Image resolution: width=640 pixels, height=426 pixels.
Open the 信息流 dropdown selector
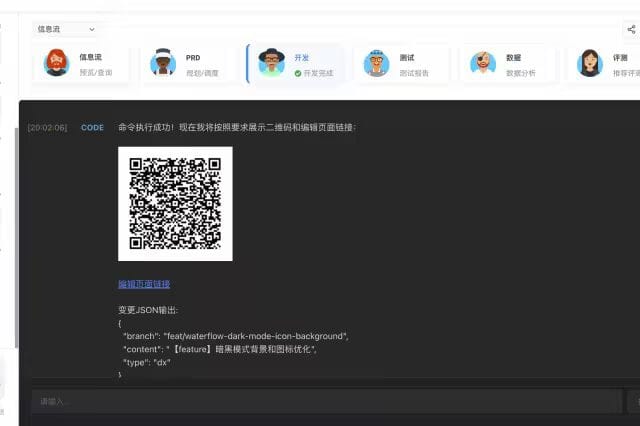pyautogui.click(x=66, y=30)
